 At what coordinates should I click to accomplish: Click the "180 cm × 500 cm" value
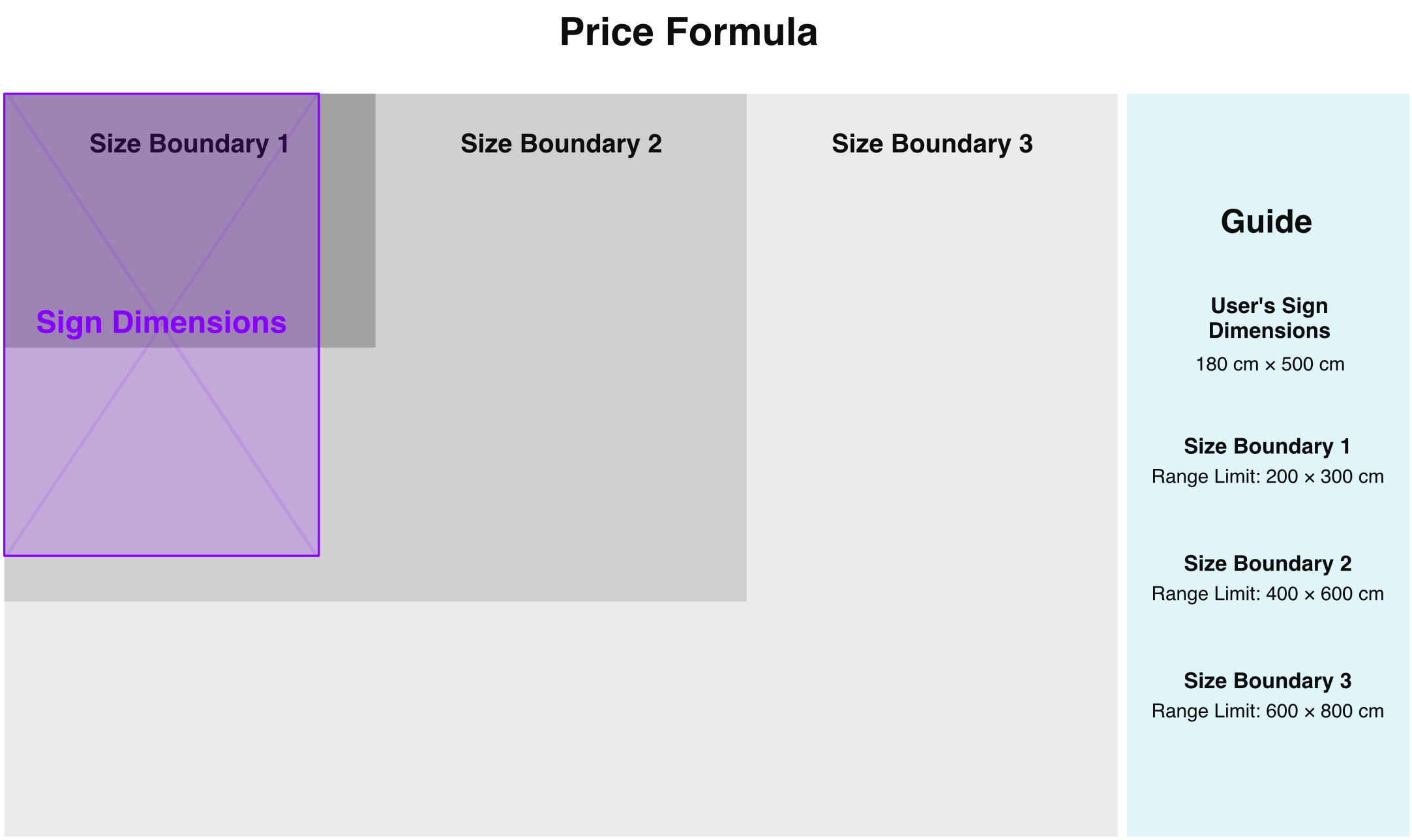(1269, 364)
